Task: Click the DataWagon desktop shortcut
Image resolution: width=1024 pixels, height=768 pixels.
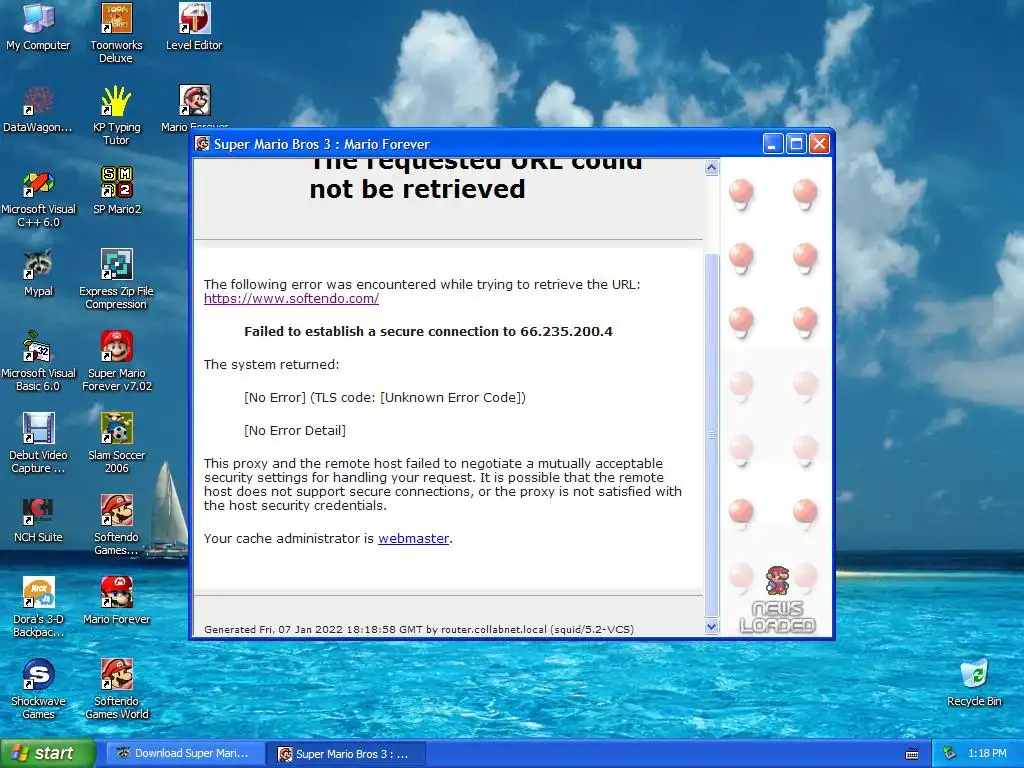Action: (x=38, y=101)
